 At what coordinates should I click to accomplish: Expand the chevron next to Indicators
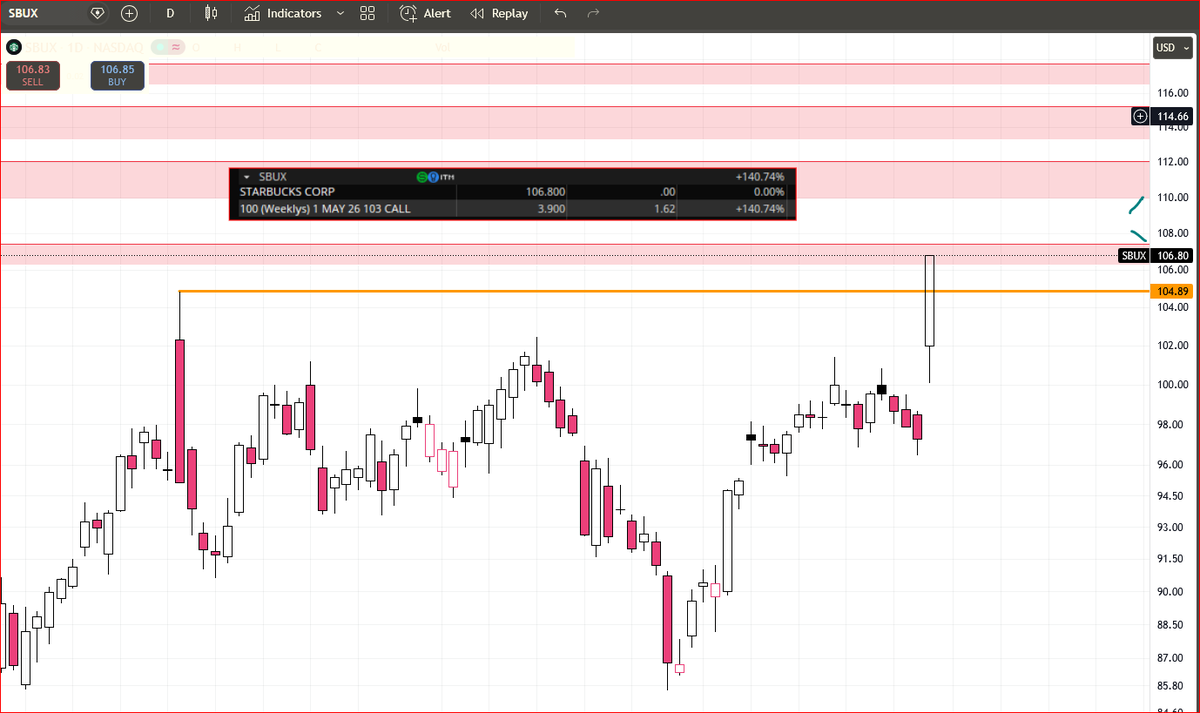340,14
